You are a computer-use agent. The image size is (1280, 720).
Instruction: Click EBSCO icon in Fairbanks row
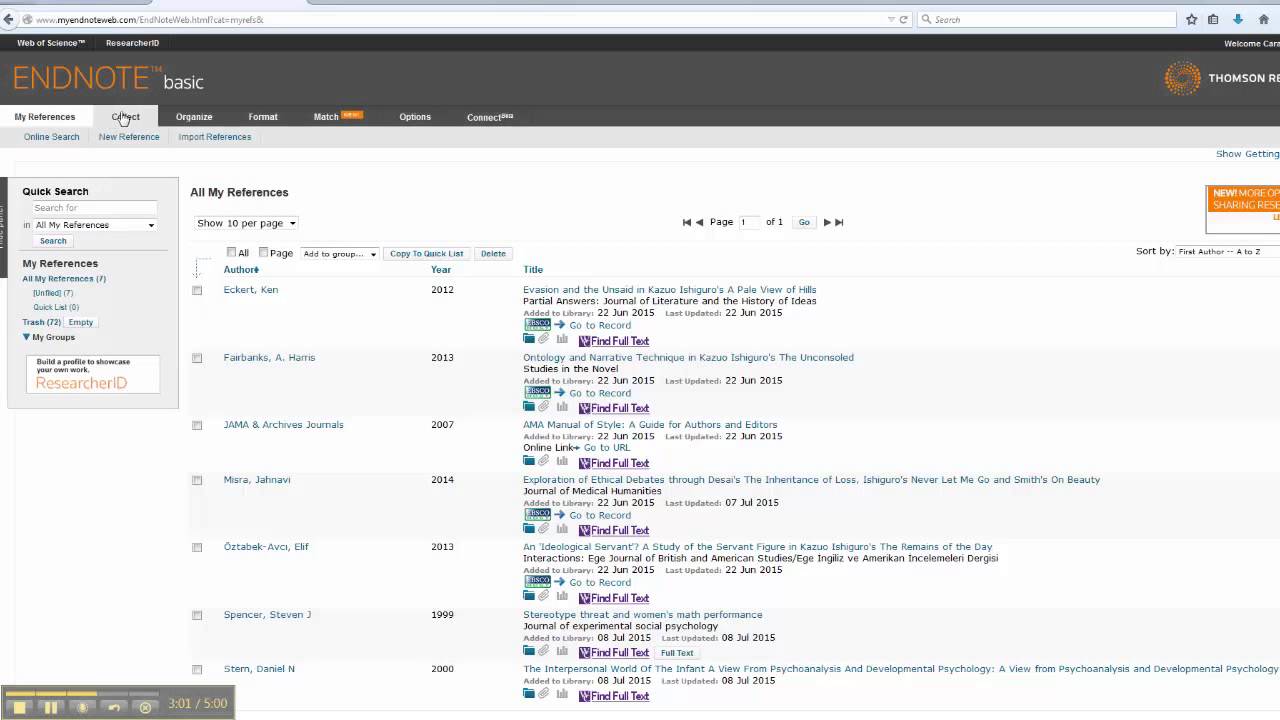click(x=537, y=392)
